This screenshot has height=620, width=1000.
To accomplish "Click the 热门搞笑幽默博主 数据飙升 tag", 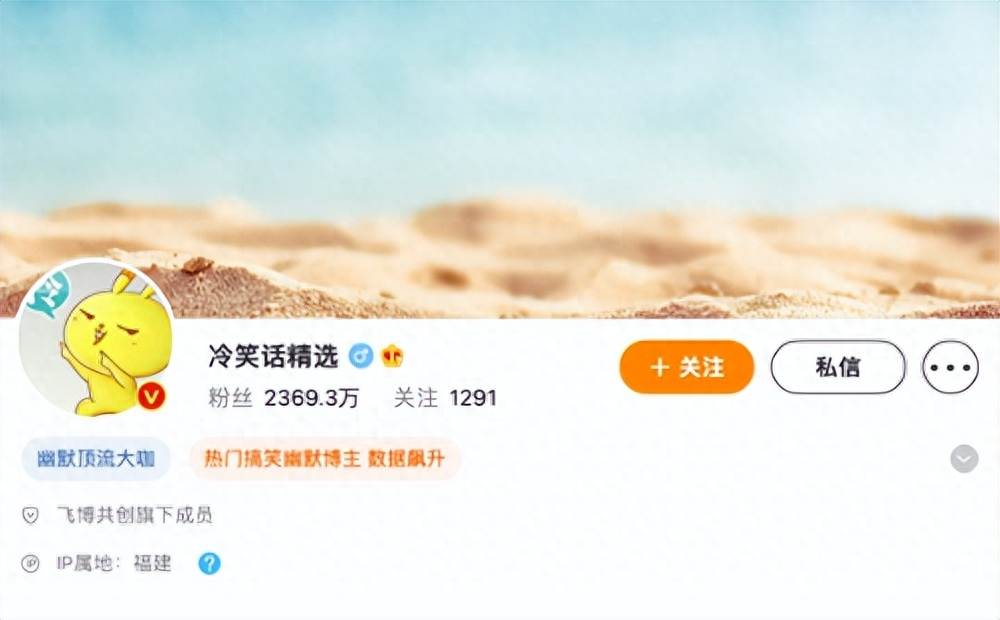I will pyautogui.click(x=325, y=459).
